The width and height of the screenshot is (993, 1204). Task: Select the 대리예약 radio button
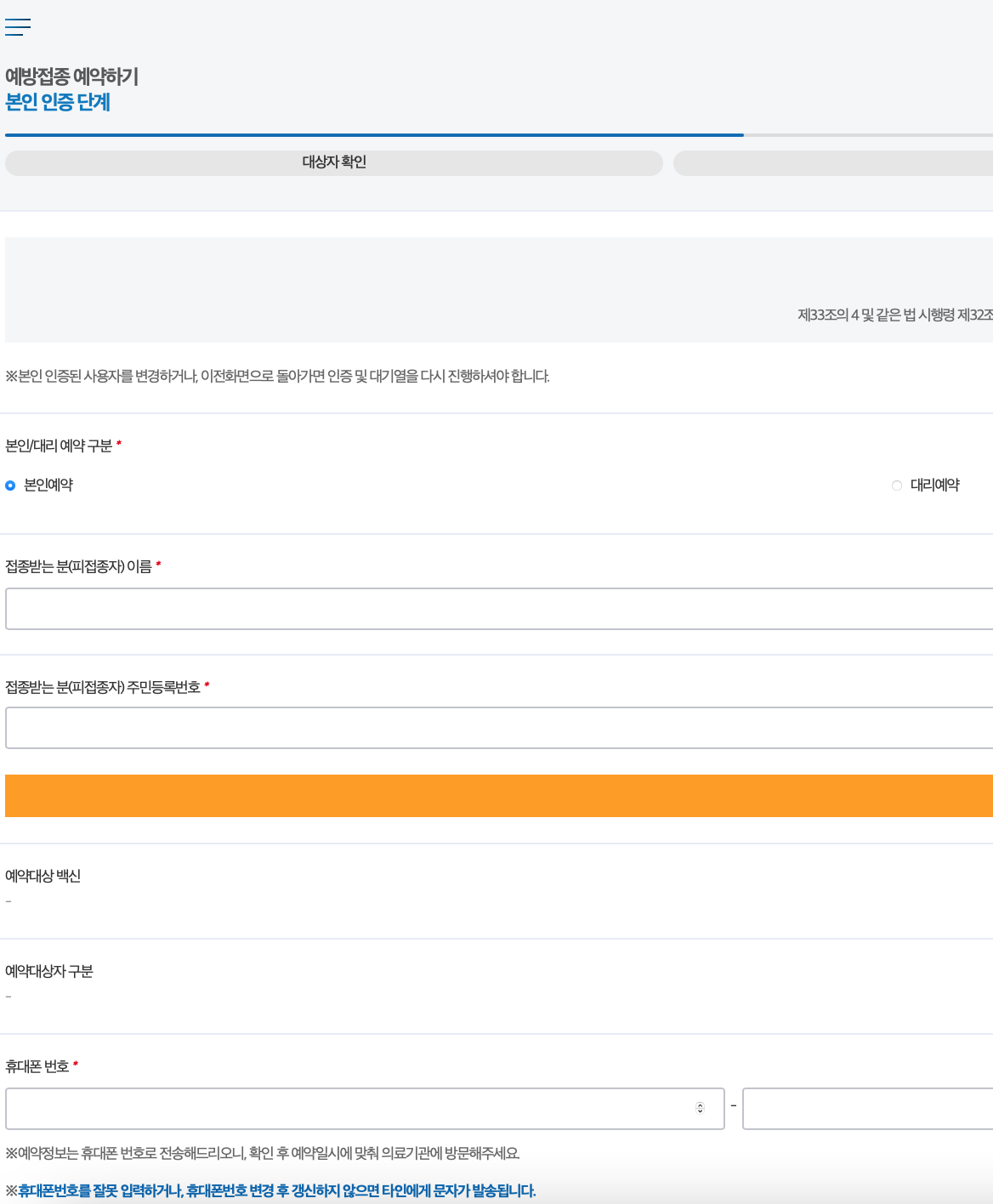(x=896, y=486)
